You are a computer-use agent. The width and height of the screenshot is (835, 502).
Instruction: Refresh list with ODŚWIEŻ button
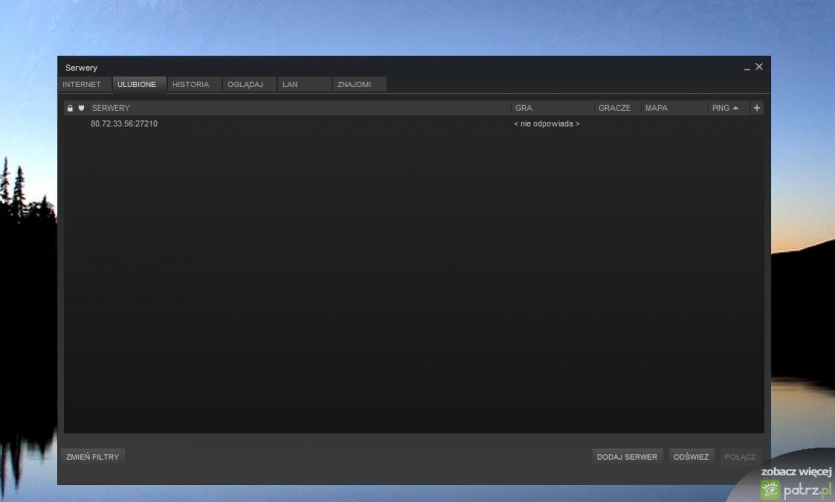(691, 457)
